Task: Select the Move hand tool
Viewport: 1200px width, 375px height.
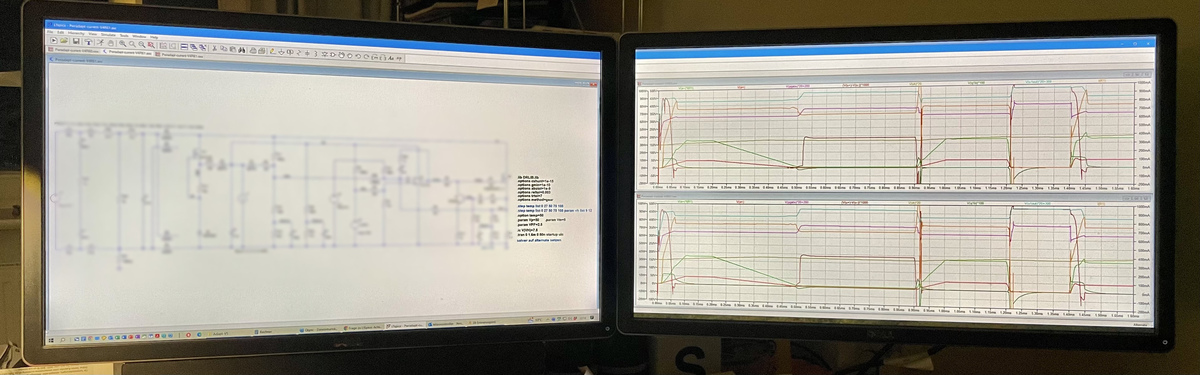Action: (x=342, y=55)
